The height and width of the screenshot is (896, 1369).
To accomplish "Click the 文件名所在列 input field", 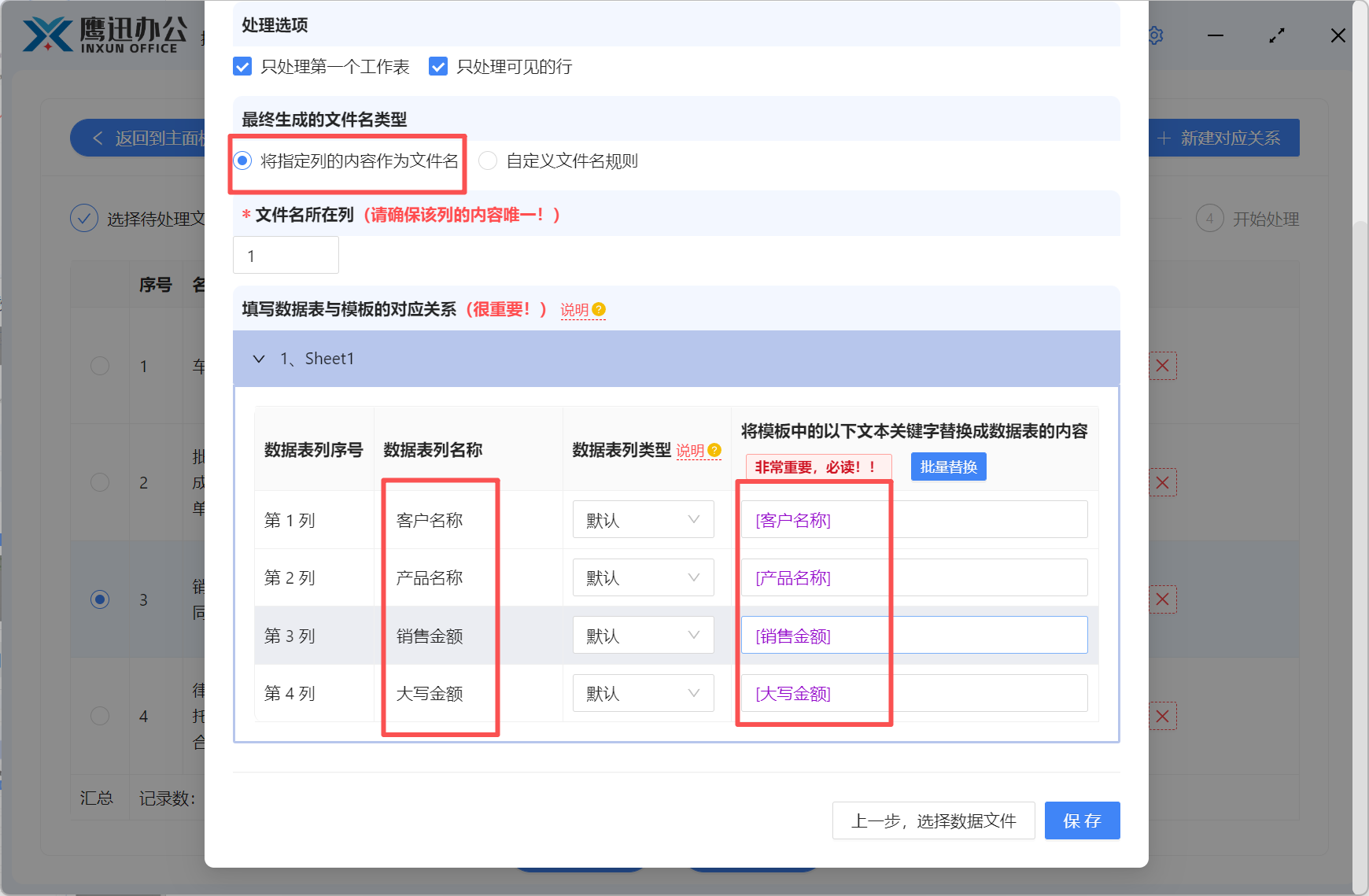I will point(286,255).
